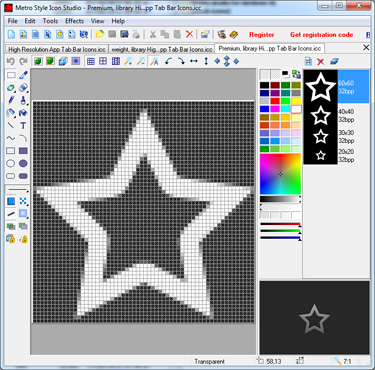Screen dimensions: 375x370
Task: Click the Redo arrow icon
Action: click(x=23, y=61)
